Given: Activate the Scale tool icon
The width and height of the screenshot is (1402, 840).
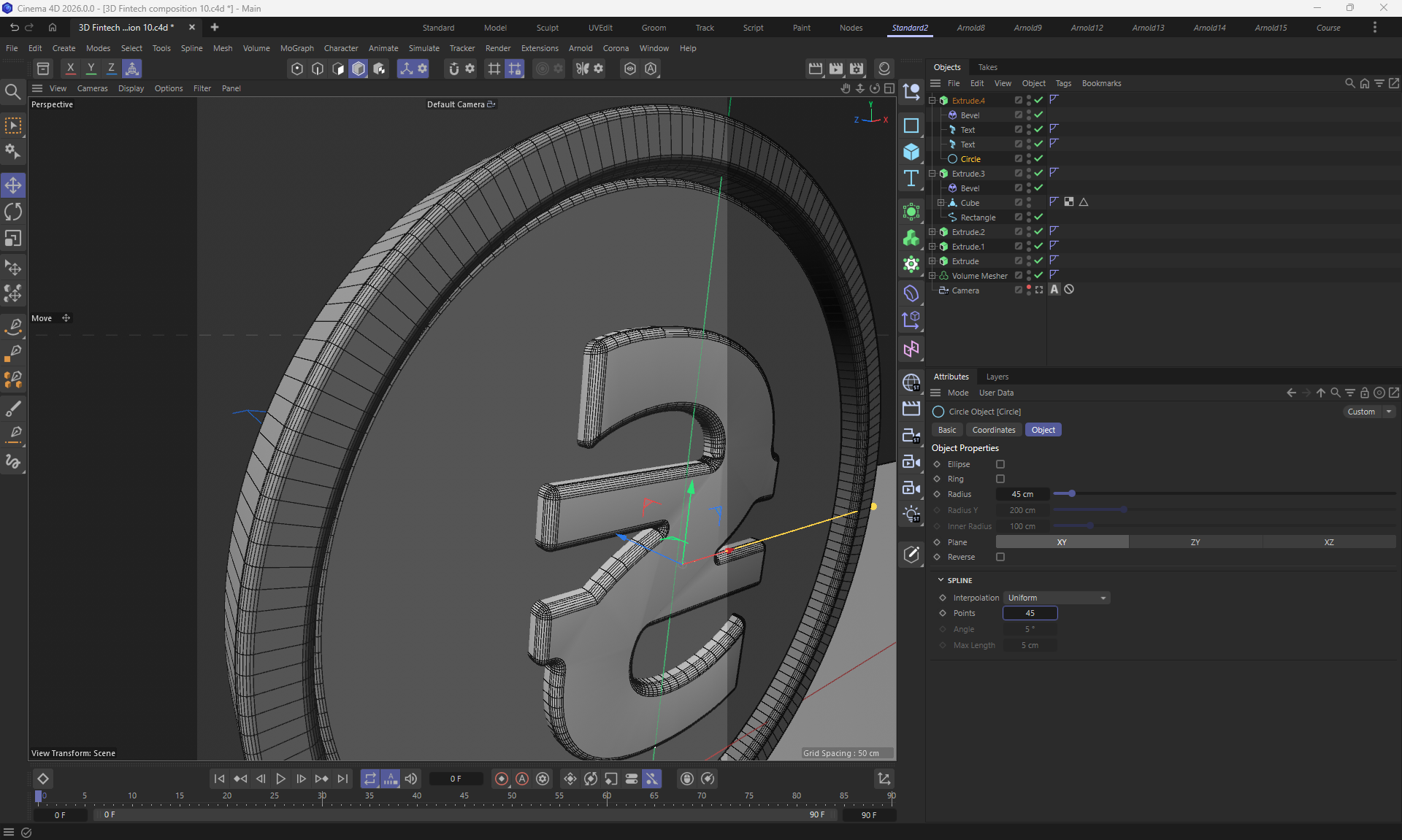Looking at the screenshot, I should pos(13,239).
